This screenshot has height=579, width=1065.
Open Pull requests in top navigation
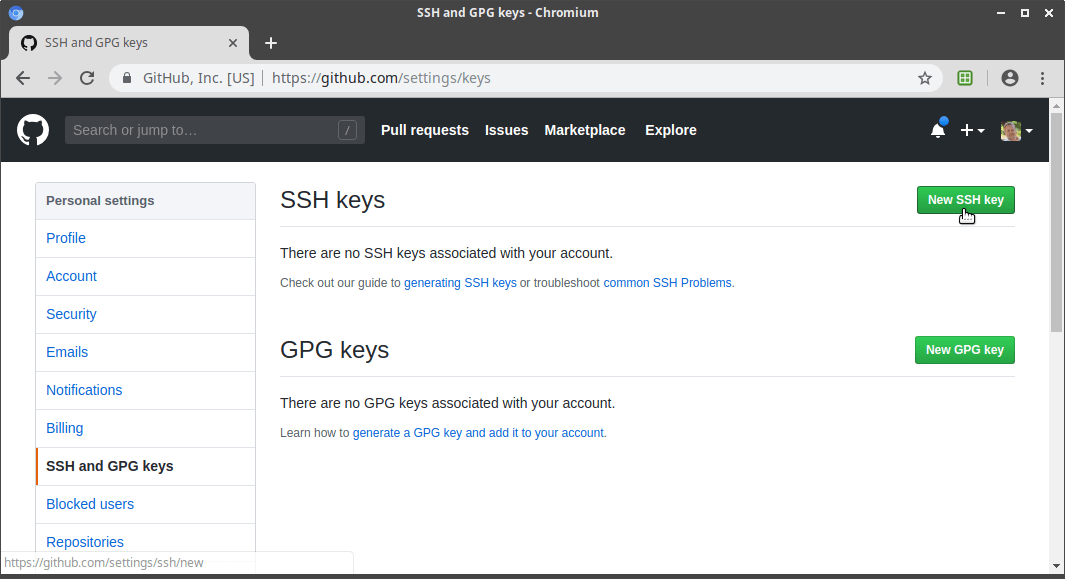[x=425, y=130]
